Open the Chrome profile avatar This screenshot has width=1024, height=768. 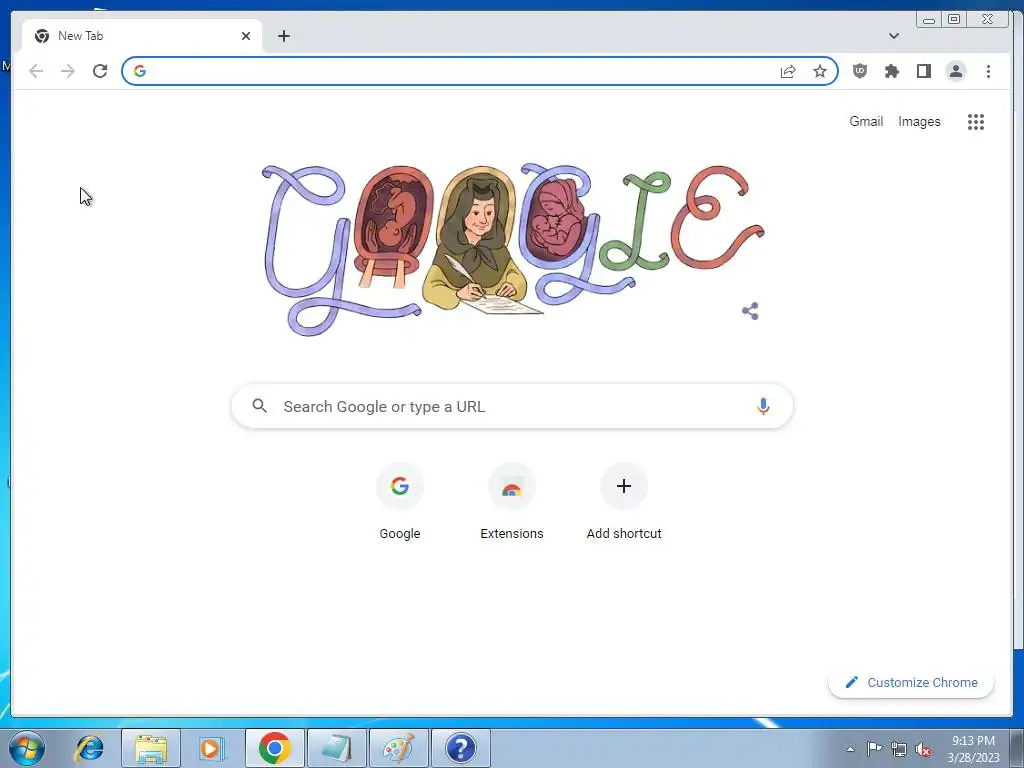click(955, 71)
